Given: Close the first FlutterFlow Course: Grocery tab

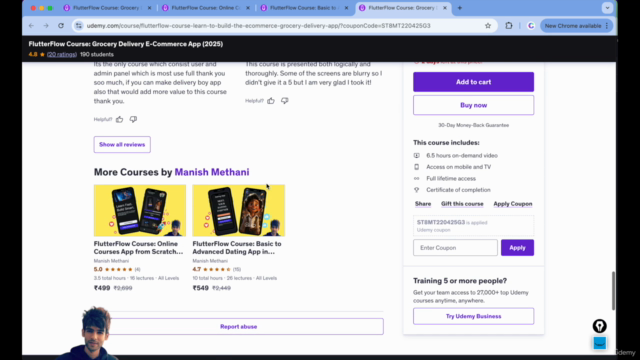Looking at the screenshot, I should [x=149, y=8].
